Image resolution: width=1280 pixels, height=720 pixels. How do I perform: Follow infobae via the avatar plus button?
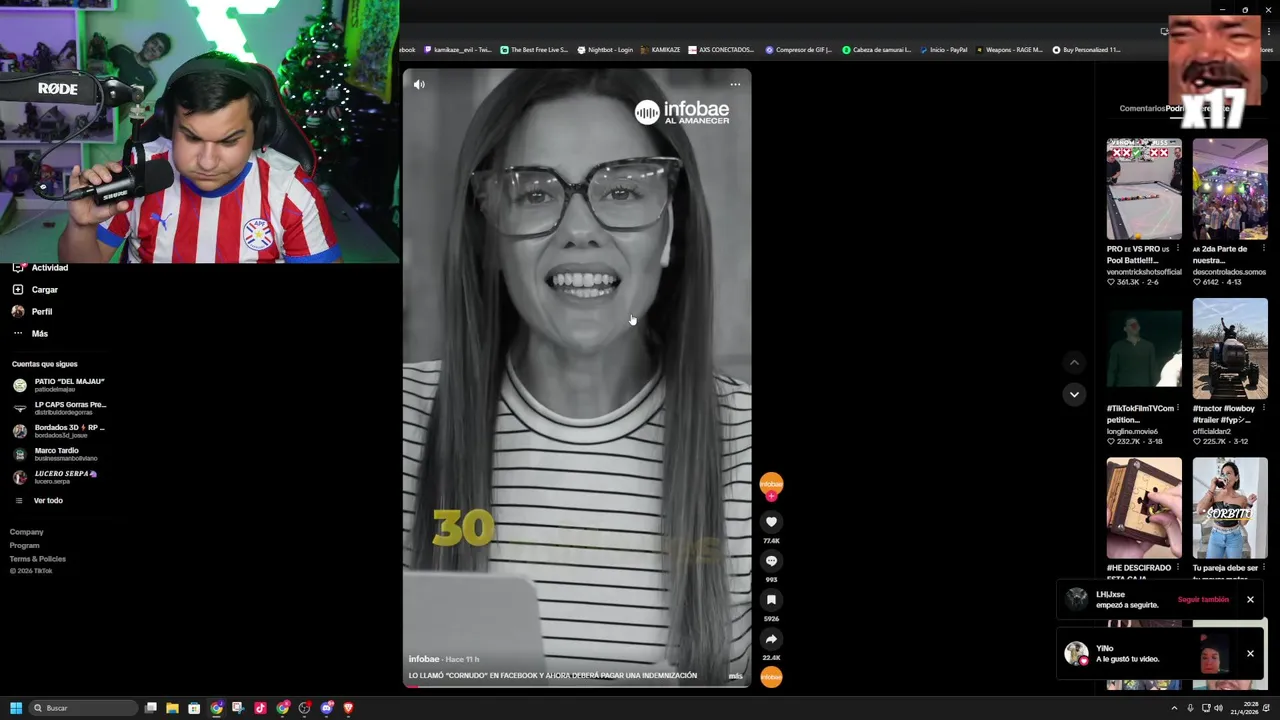pos(771,496)
